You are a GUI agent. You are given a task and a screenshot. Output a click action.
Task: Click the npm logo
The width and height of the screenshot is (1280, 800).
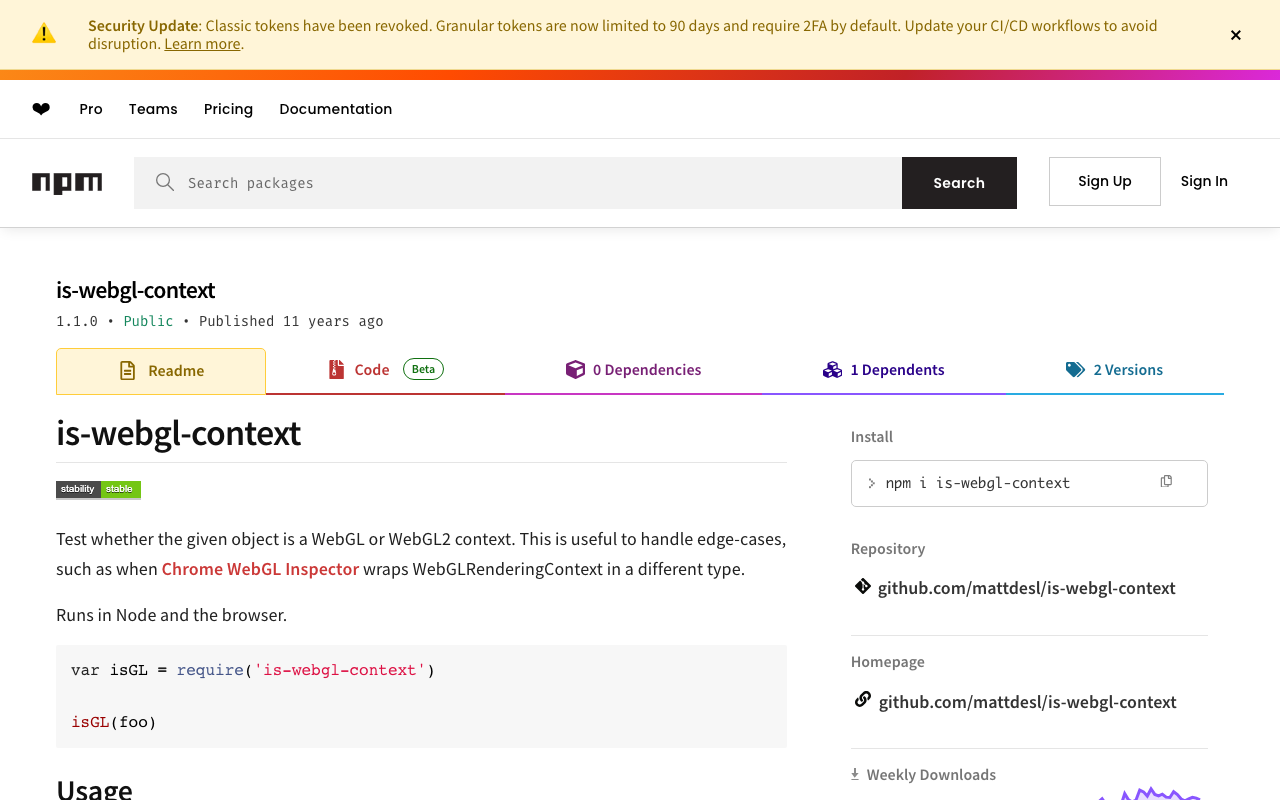pos(67,183)
